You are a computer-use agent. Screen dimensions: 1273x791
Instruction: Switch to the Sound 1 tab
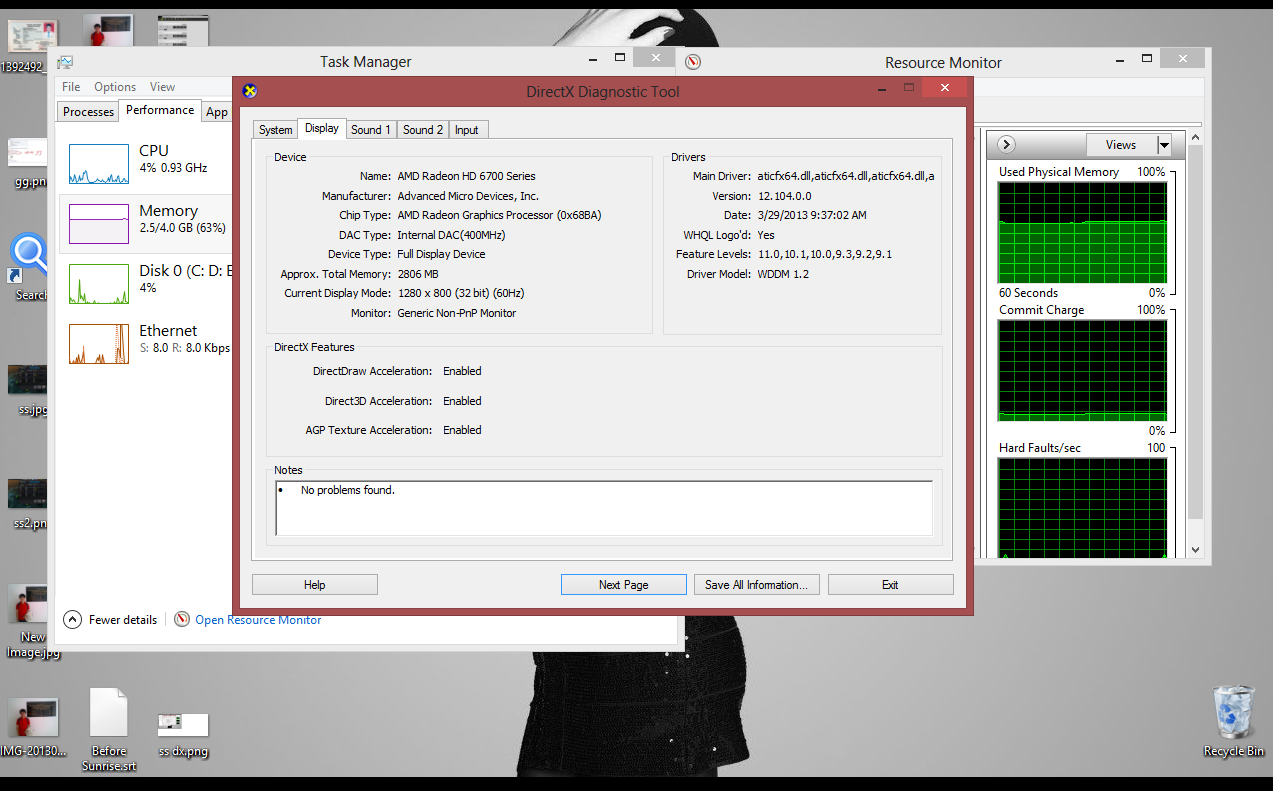click(x=370, y=129)
